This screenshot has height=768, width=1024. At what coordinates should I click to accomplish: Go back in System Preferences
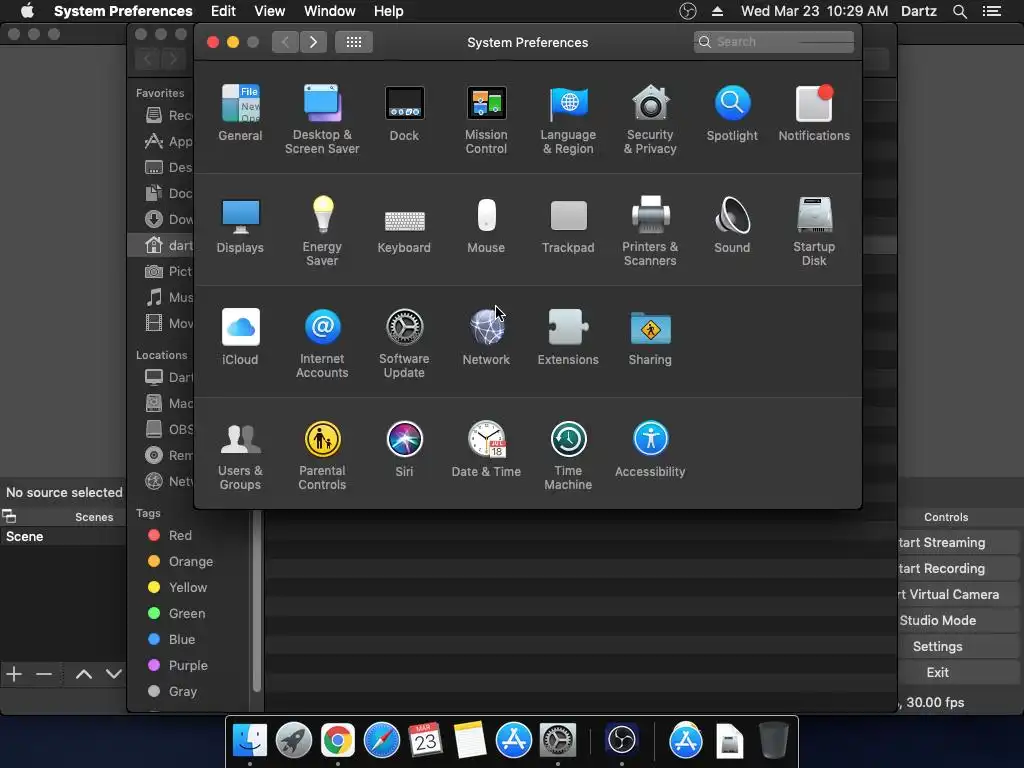tap(285, 42)
